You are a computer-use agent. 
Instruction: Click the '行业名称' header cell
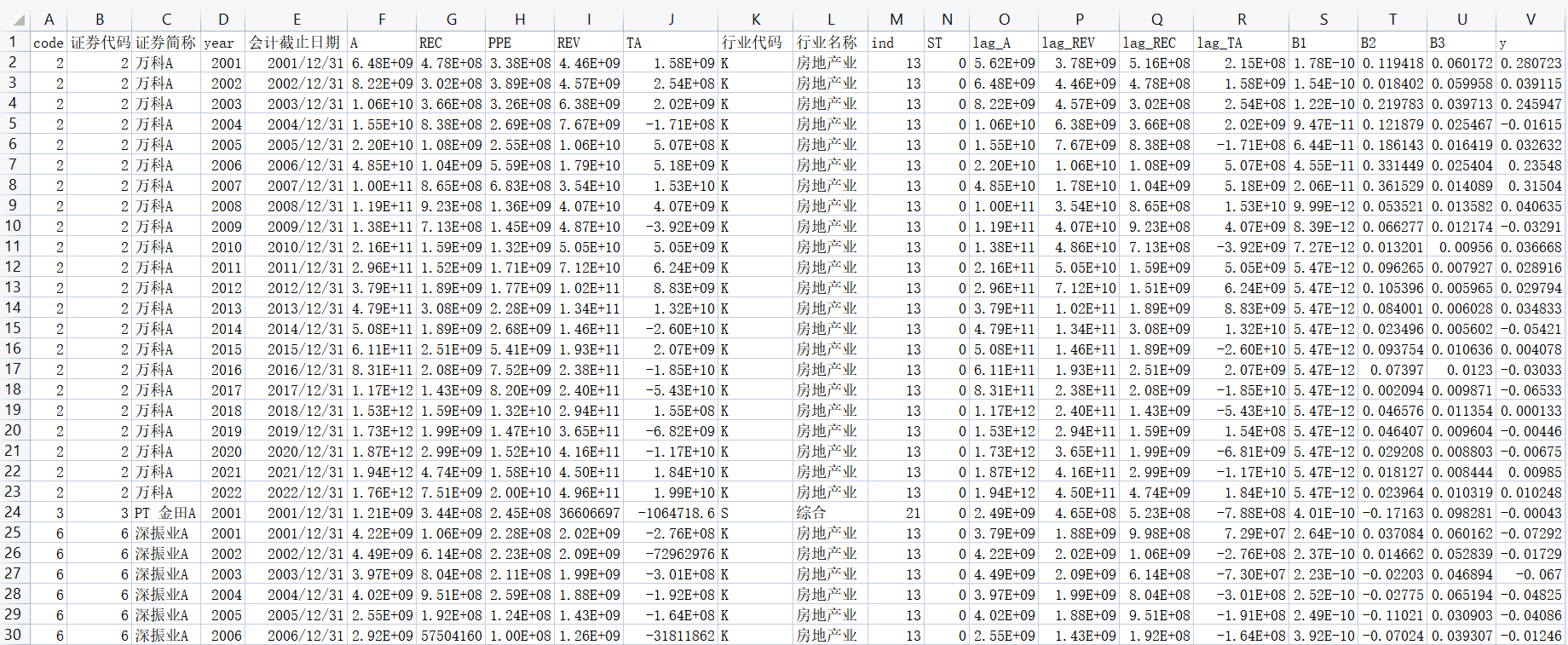coord(831,43)
